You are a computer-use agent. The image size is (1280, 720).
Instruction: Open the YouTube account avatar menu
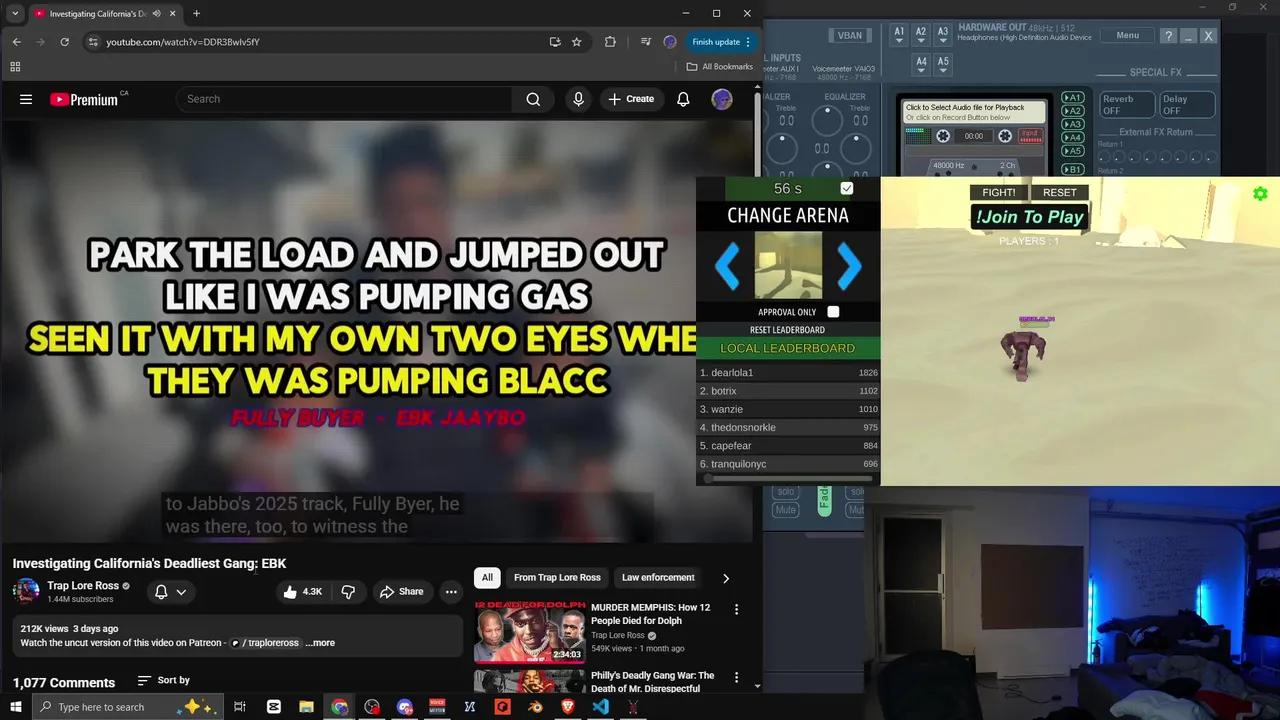pyautogui.click(x=722, y=99)
